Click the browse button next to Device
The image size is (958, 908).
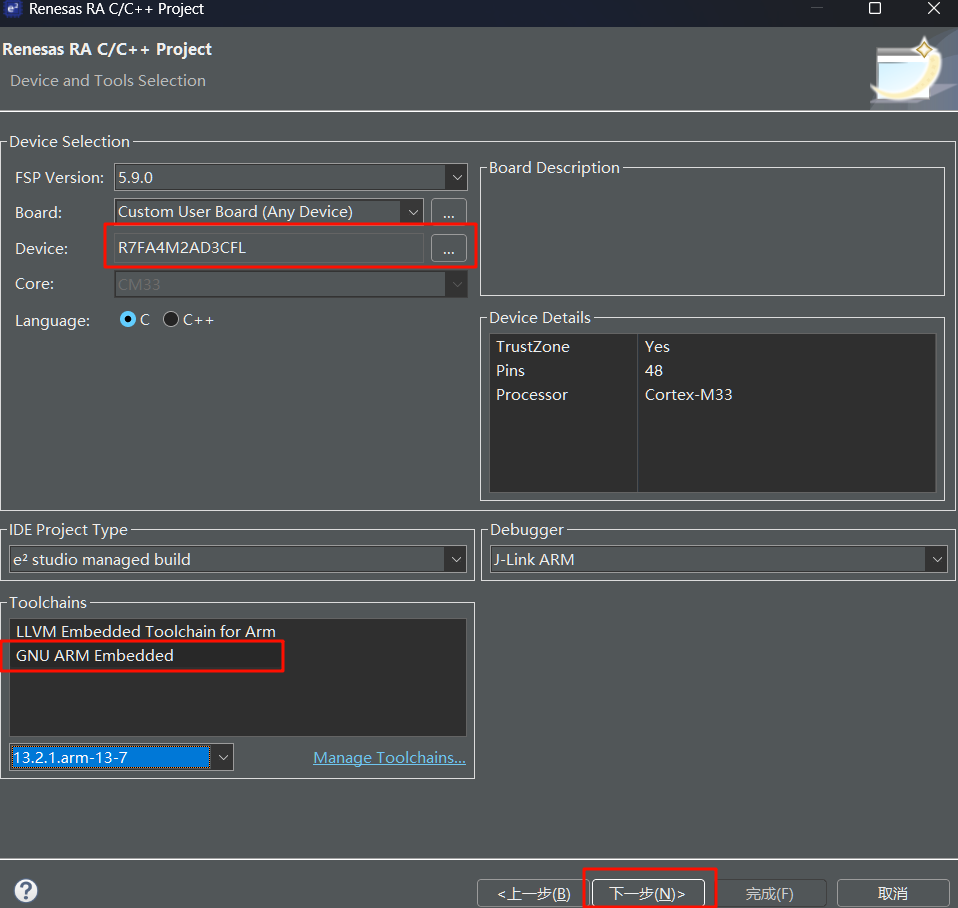(x=449, y=248)
